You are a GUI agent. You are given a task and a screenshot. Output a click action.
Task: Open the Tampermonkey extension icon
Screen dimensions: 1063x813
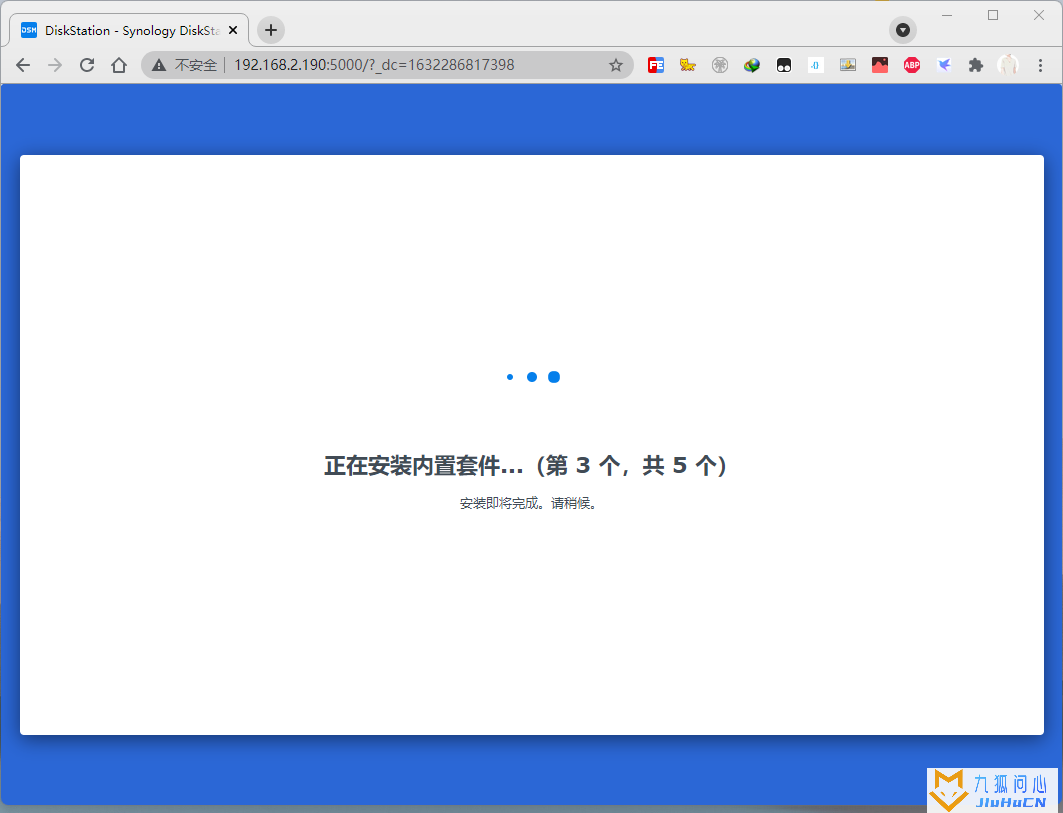(x=784, y=65)
